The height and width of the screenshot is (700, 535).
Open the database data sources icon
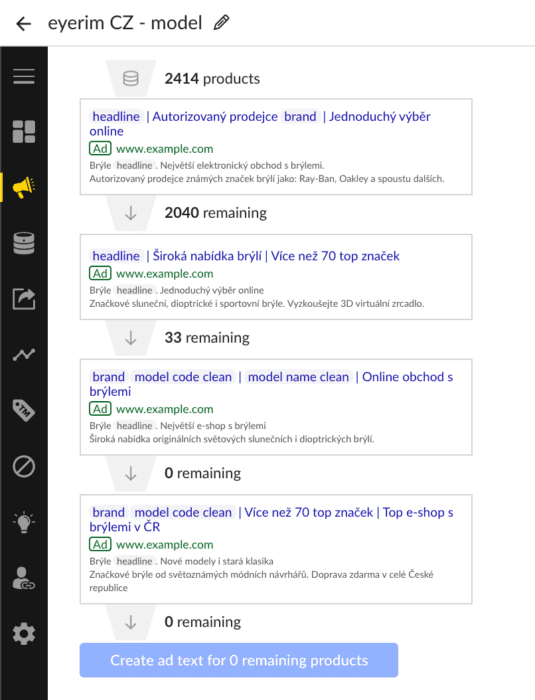pos(24,243)
